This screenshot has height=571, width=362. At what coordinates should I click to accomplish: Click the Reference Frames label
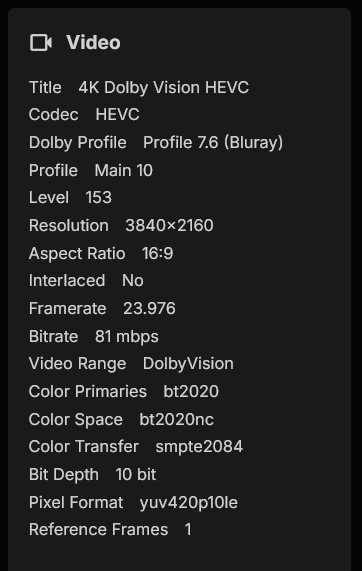coord(99,530)
